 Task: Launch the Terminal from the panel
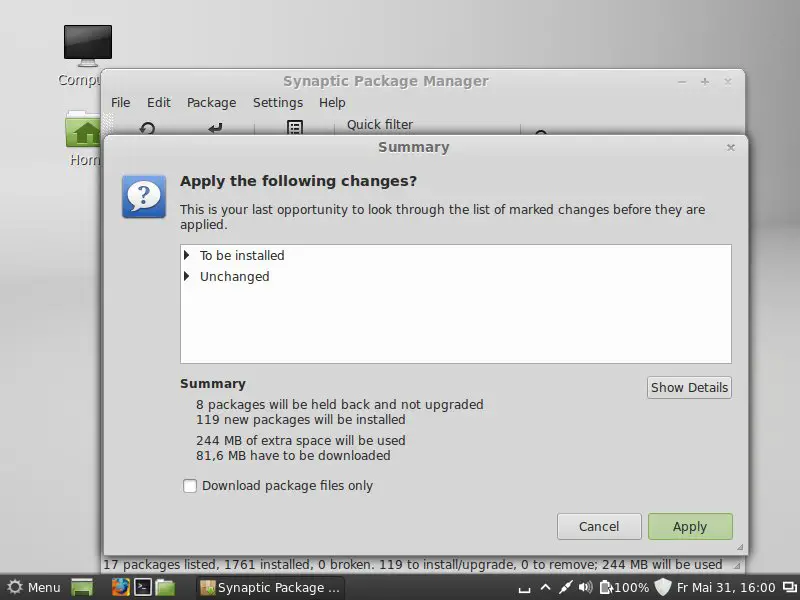(142, 588)
